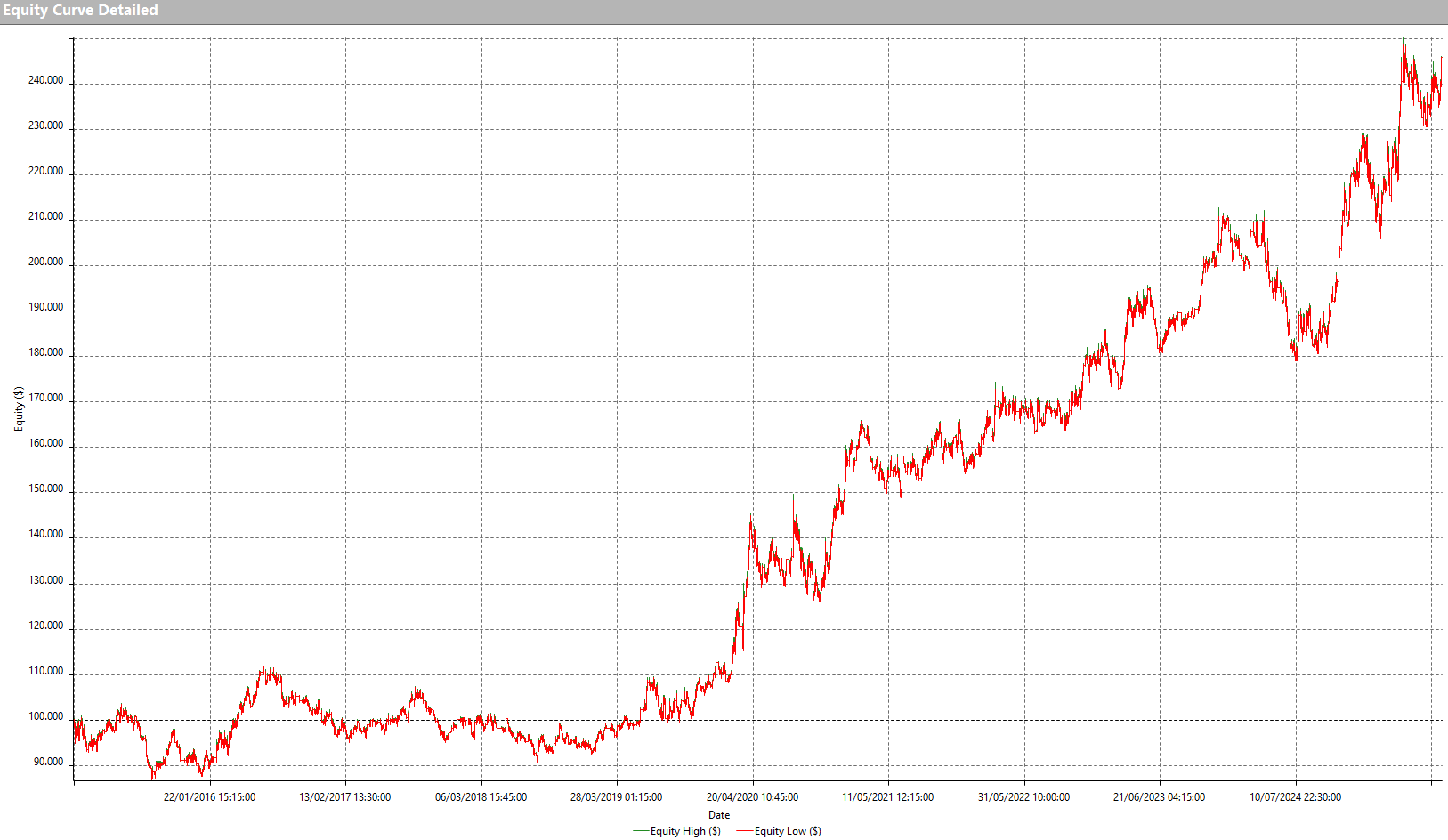Select the 22/01/2016 15:15:00 date label
1448x840 pixels.
209,797
